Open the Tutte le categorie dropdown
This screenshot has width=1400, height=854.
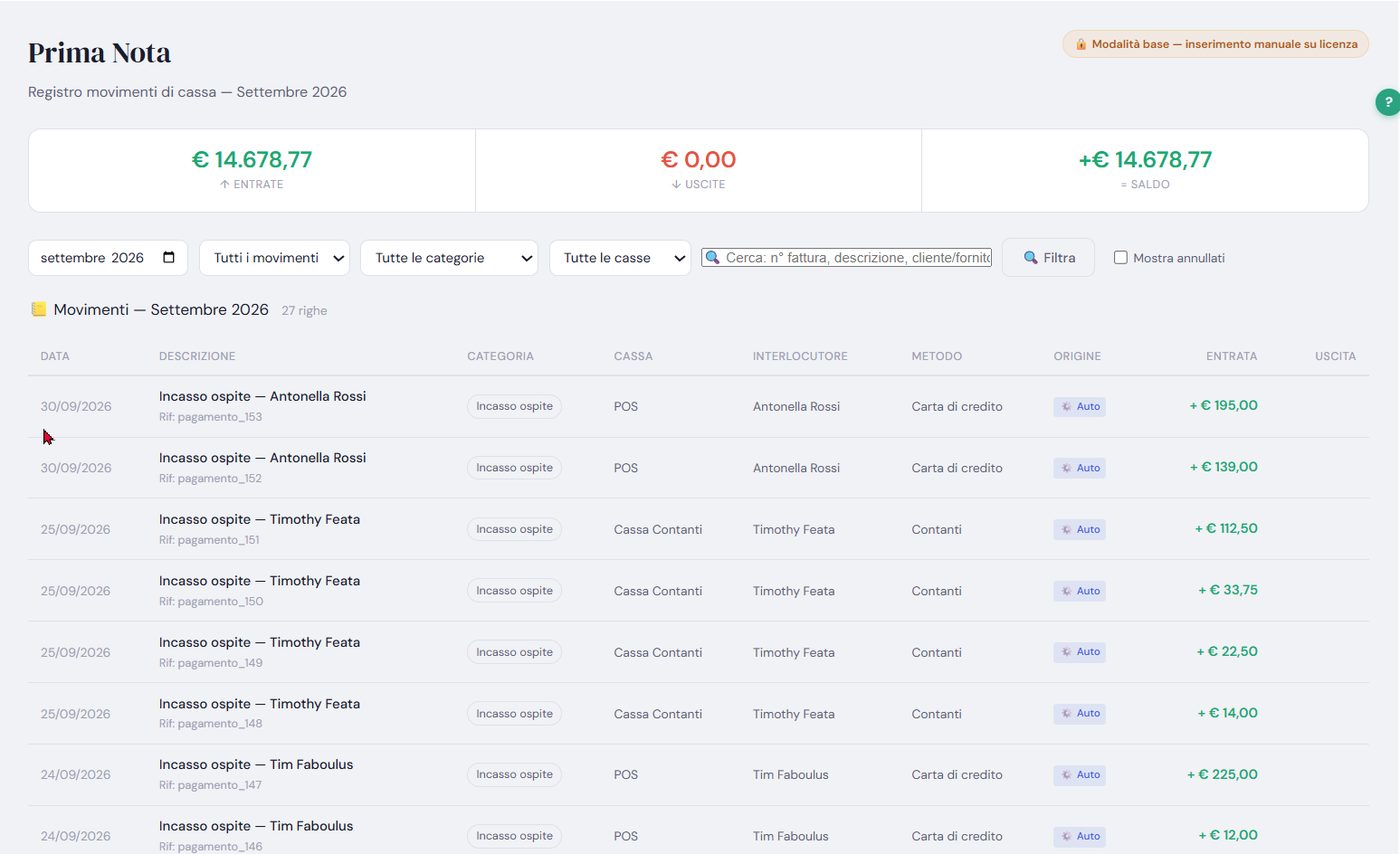[x=449, y=258]
